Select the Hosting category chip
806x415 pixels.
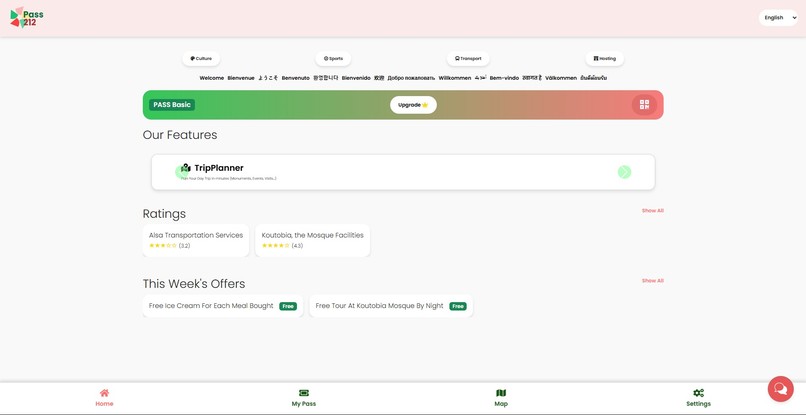(604, 59)
